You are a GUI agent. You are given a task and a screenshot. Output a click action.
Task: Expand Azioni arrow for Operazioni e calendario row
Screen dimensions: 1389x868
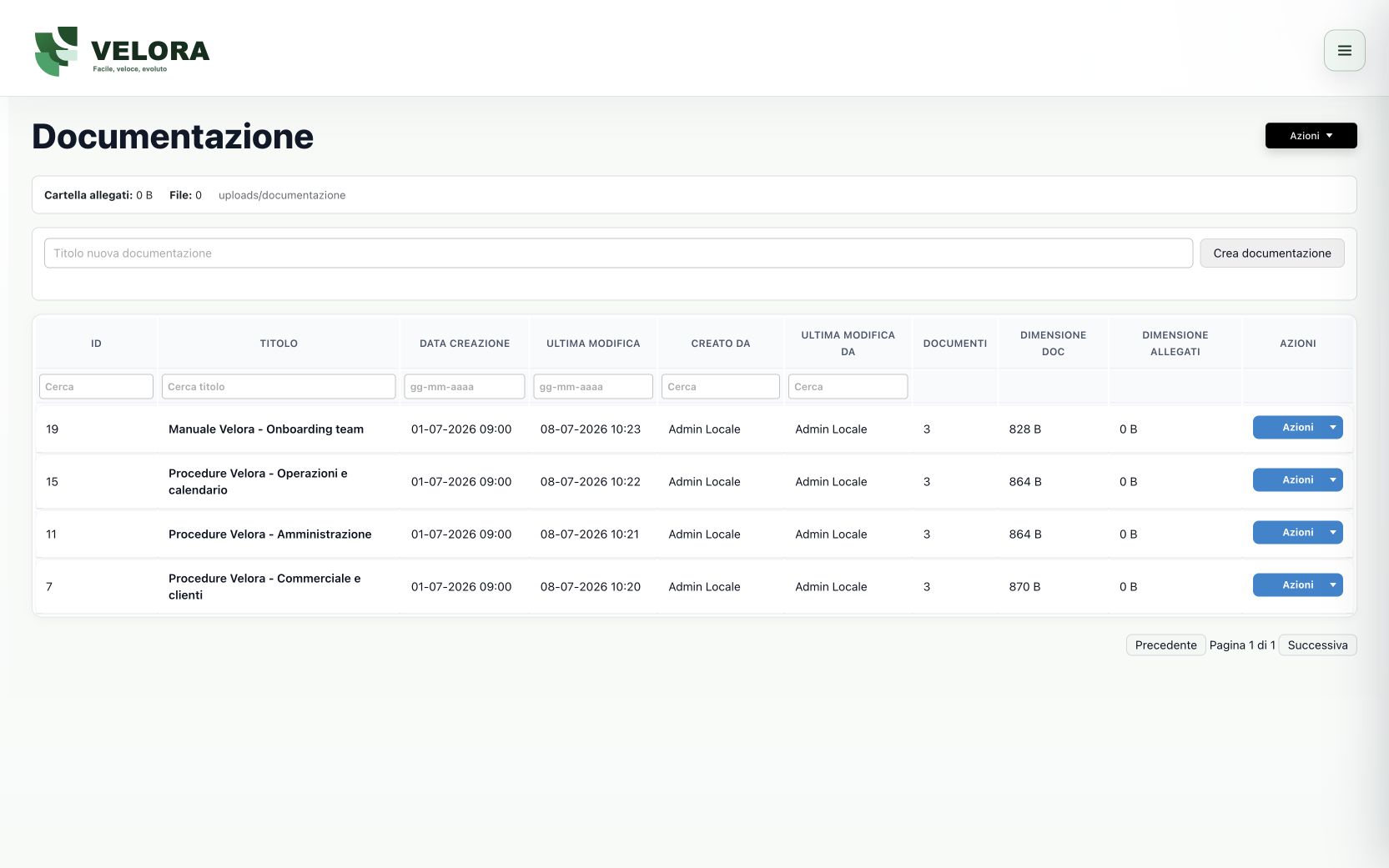pos(1333,480)
